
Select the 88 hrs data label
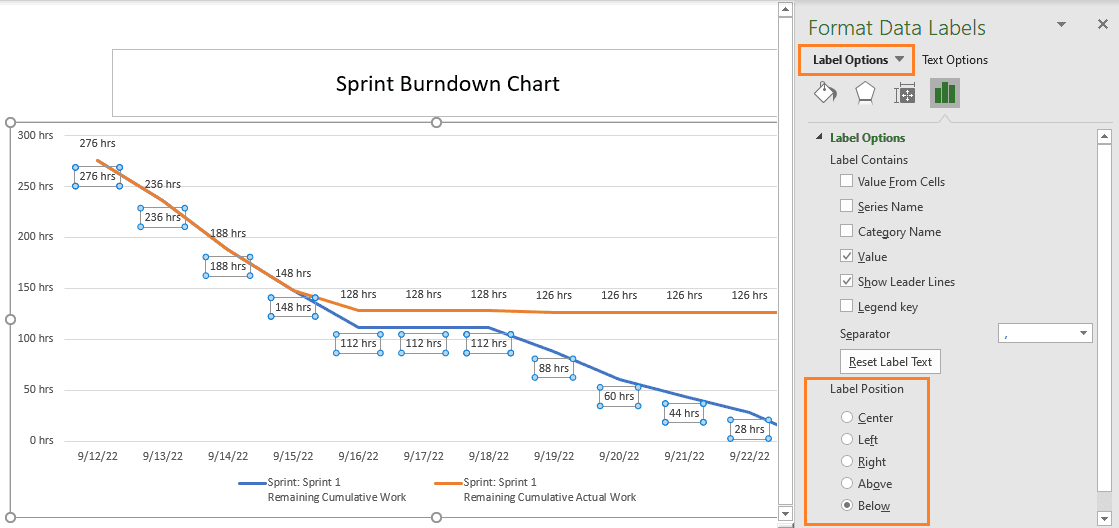554,368
